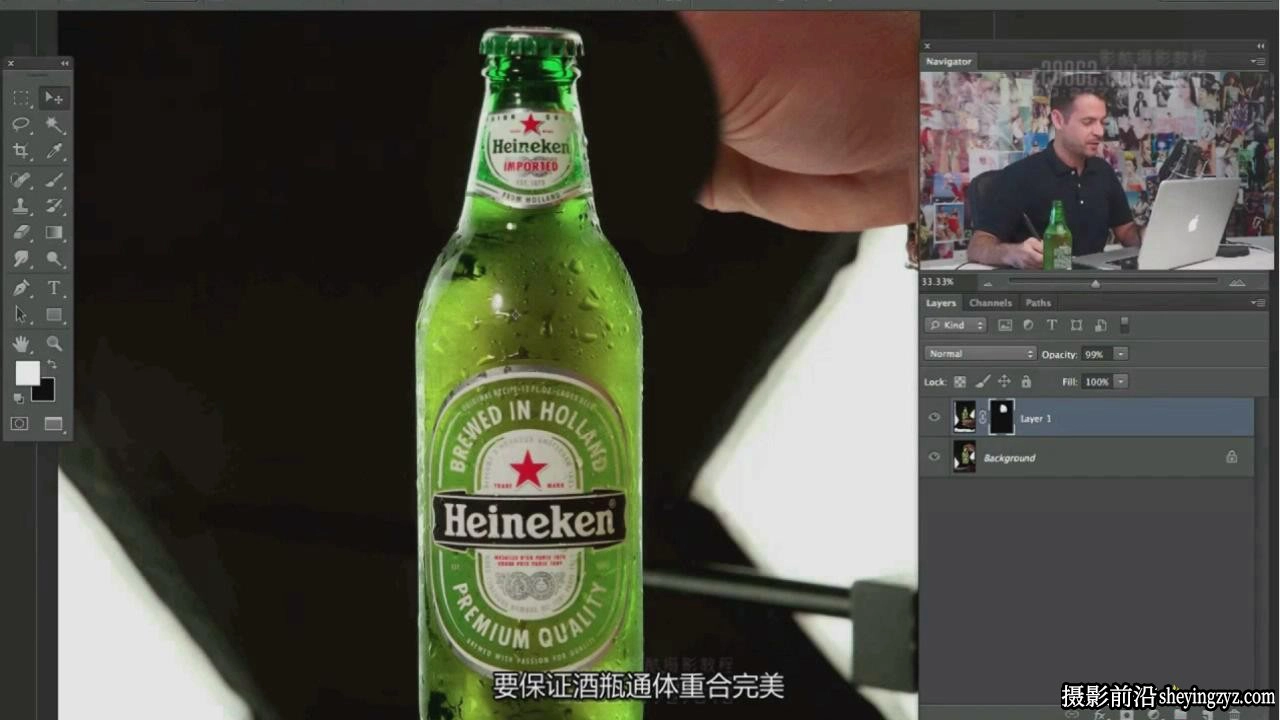Image resolution: width=1280 pixels, height=720 pixels.
Task: Click the Navigator zoom slider handle
Action: [1095, 283]
